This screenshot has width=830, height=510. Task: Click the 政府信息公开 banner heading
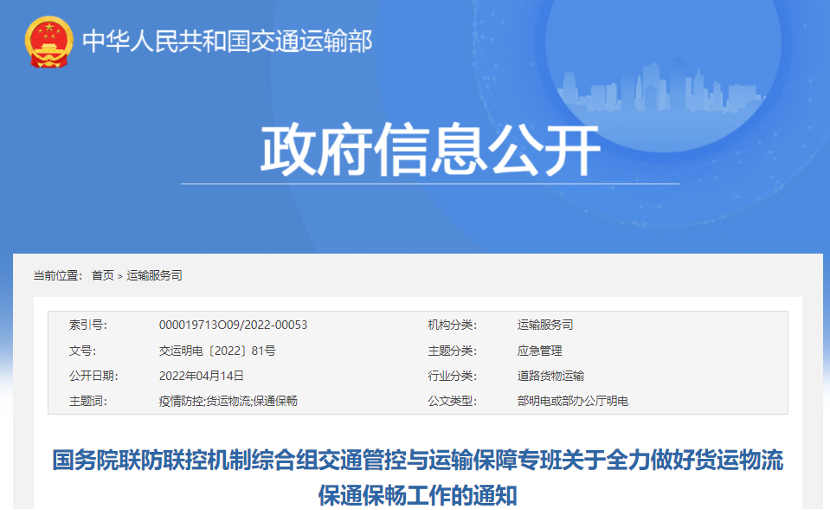430,150
